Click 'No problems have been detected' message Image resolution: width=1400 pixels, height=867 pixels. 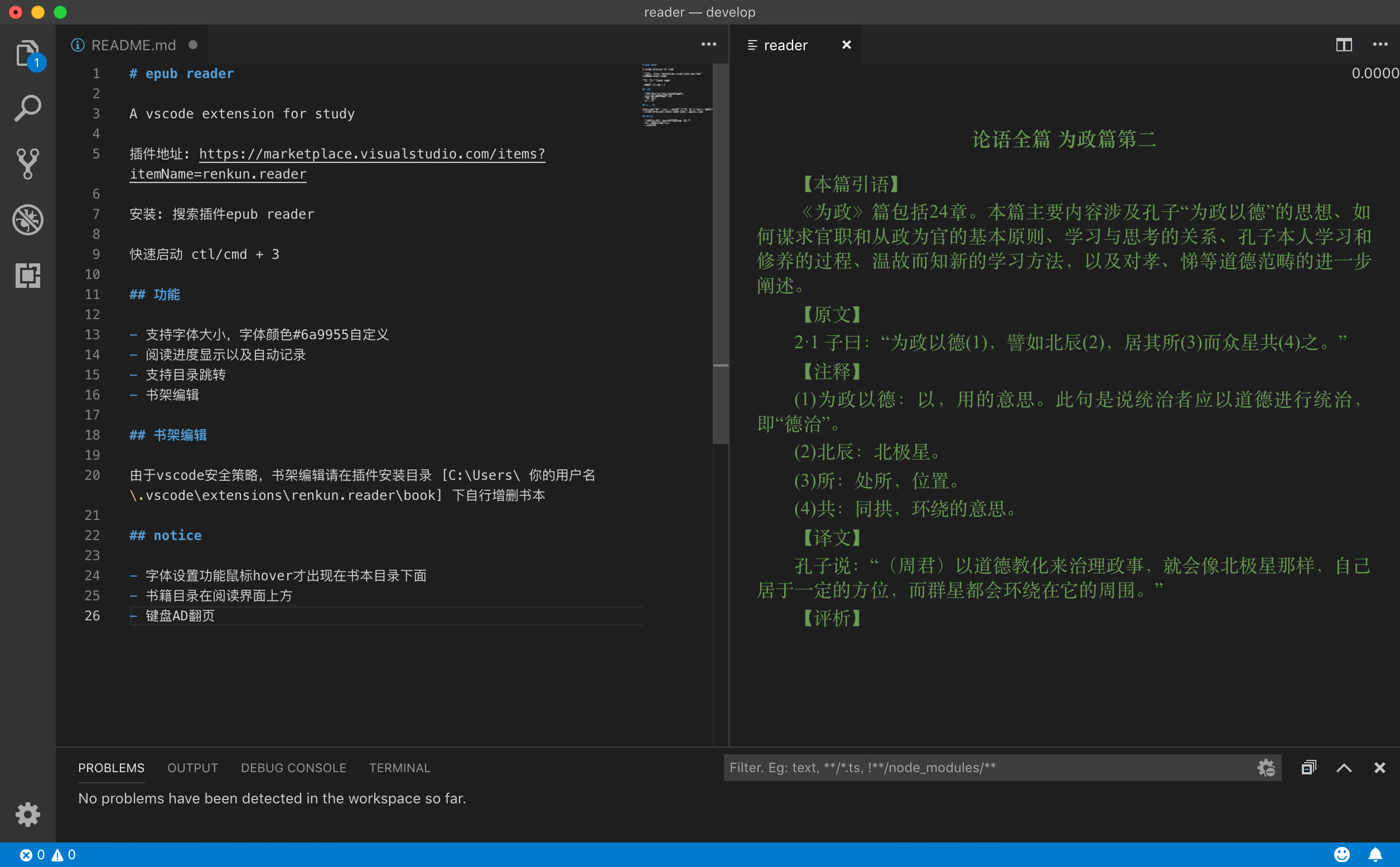(x=272, y=798)
